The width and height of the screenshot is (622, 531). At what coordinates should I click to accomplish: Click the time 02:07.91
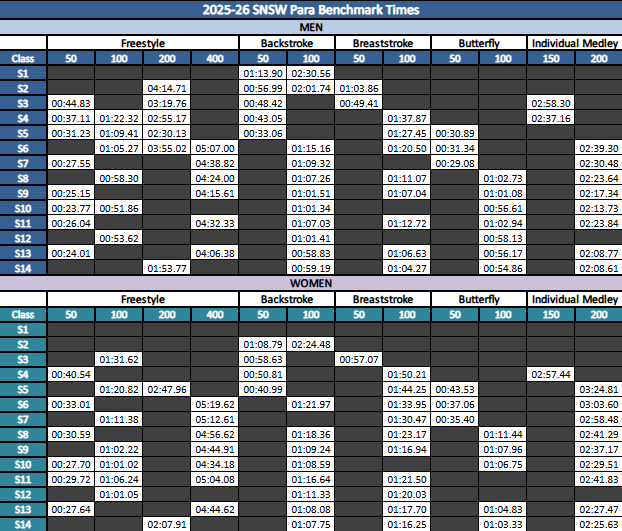point(167,524)
